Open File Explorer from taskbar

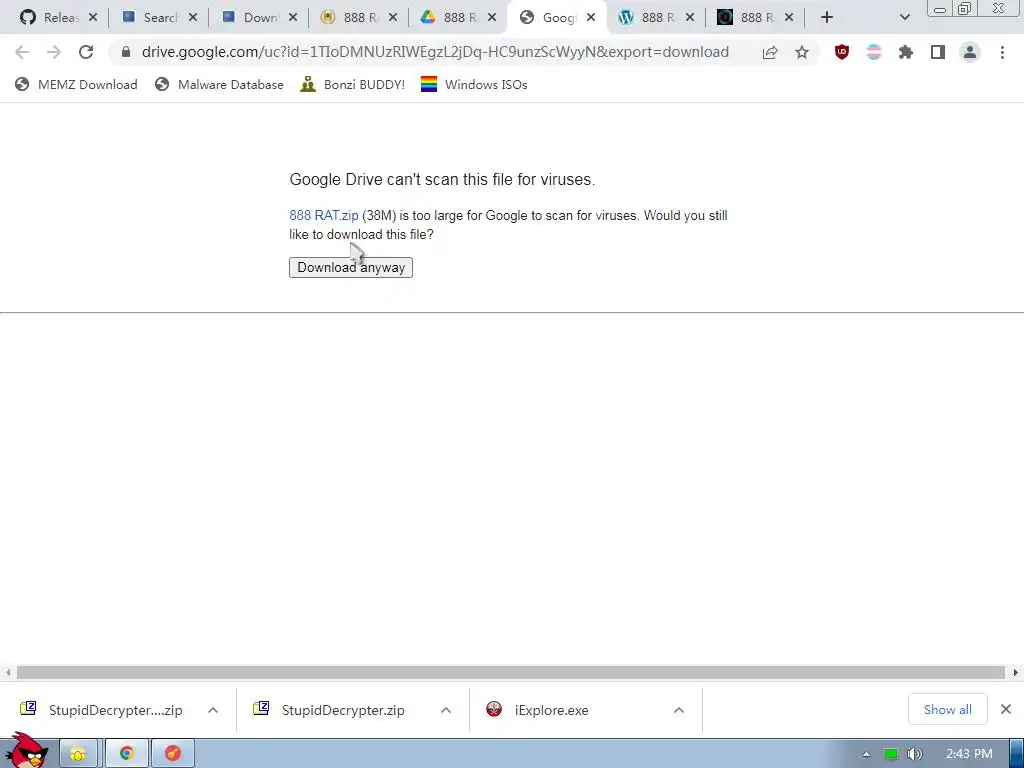(x=78, y=754)
